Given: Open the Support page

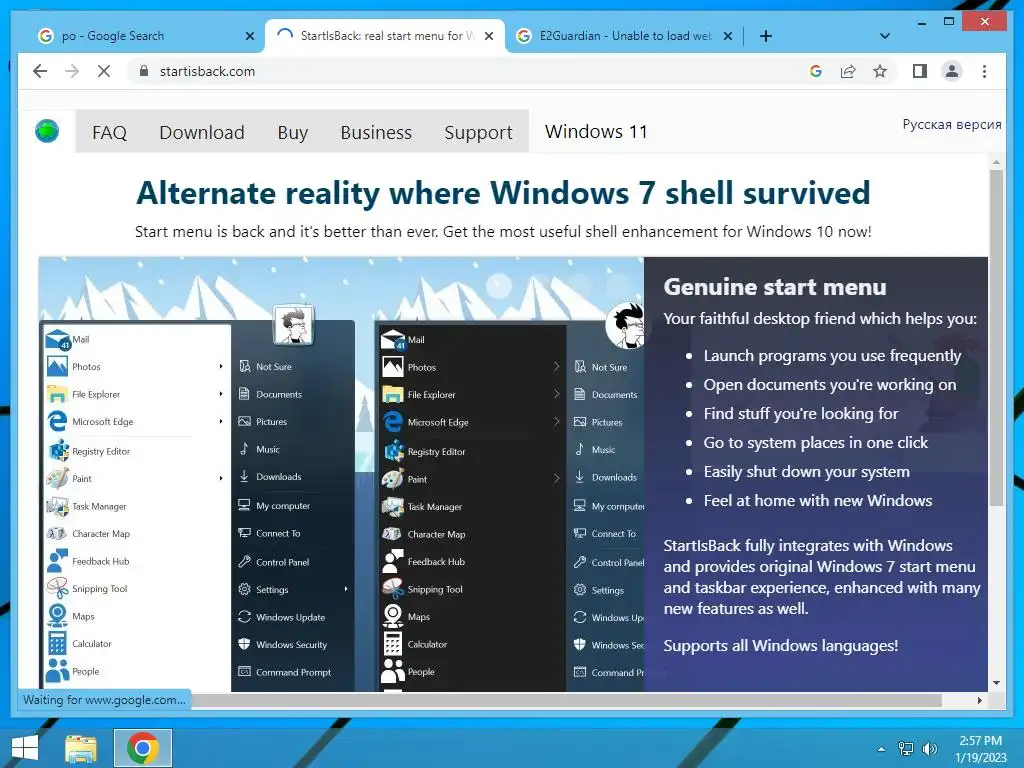Looking at the screenshot, I should [x=478, y=132].
